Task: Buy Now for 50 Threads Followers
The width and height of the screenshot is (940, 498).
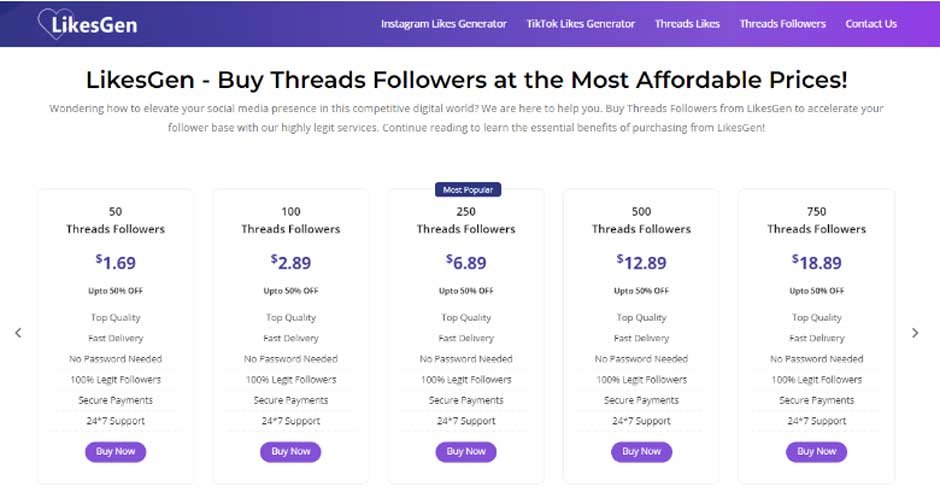Action: [x=116, y=451]
